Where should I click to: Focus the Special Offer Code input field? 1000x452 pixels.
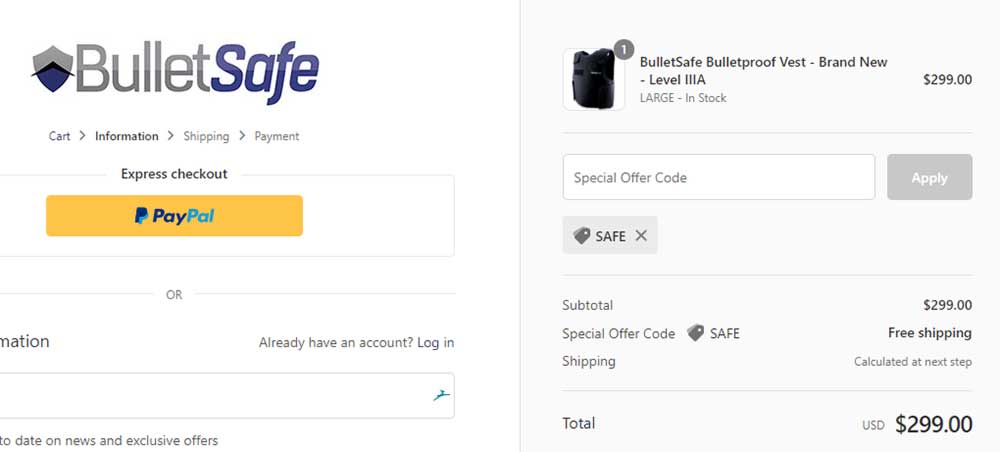pos(718,178)
